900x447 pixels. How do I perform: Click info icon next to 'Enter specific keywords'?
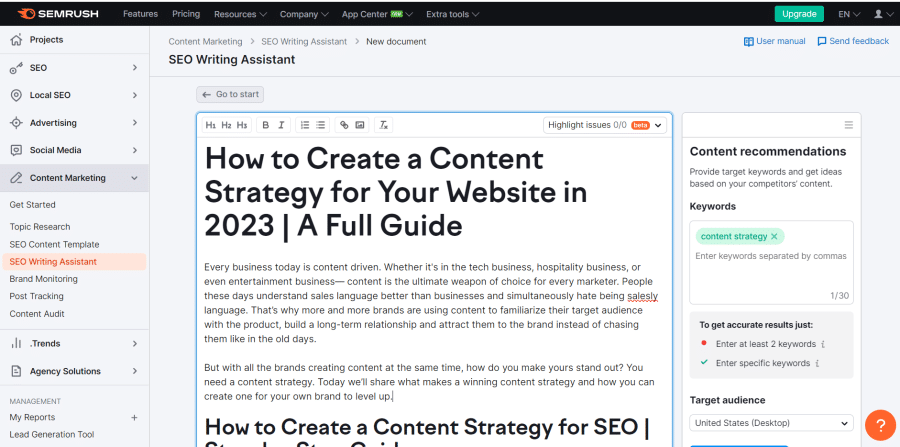[817, 363]
